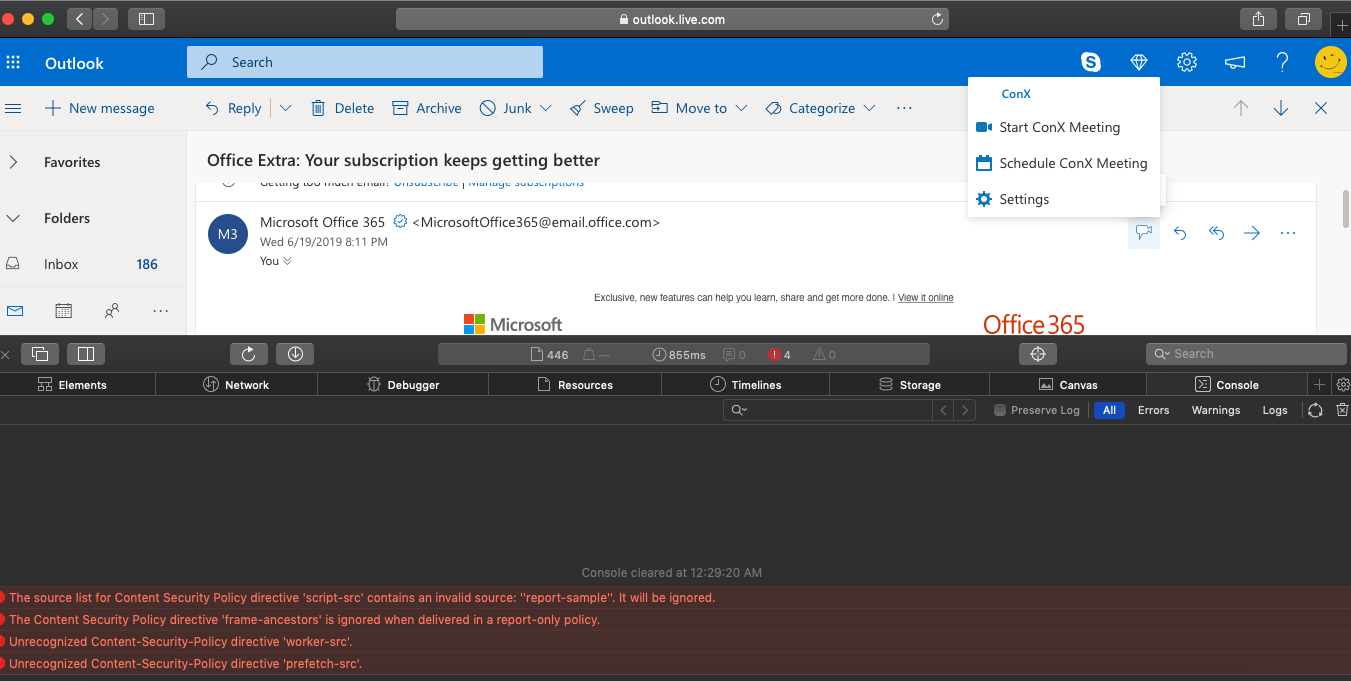Open People view from the sidebar
The image size is (1351, 681).
point(112,310)
